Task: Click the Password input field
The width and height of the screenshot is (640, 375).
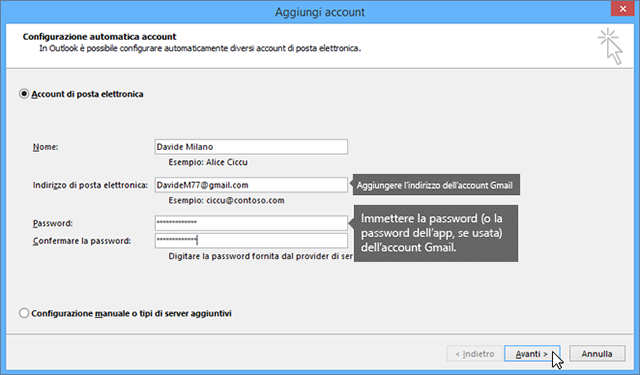Action: (x=251, y=223)
